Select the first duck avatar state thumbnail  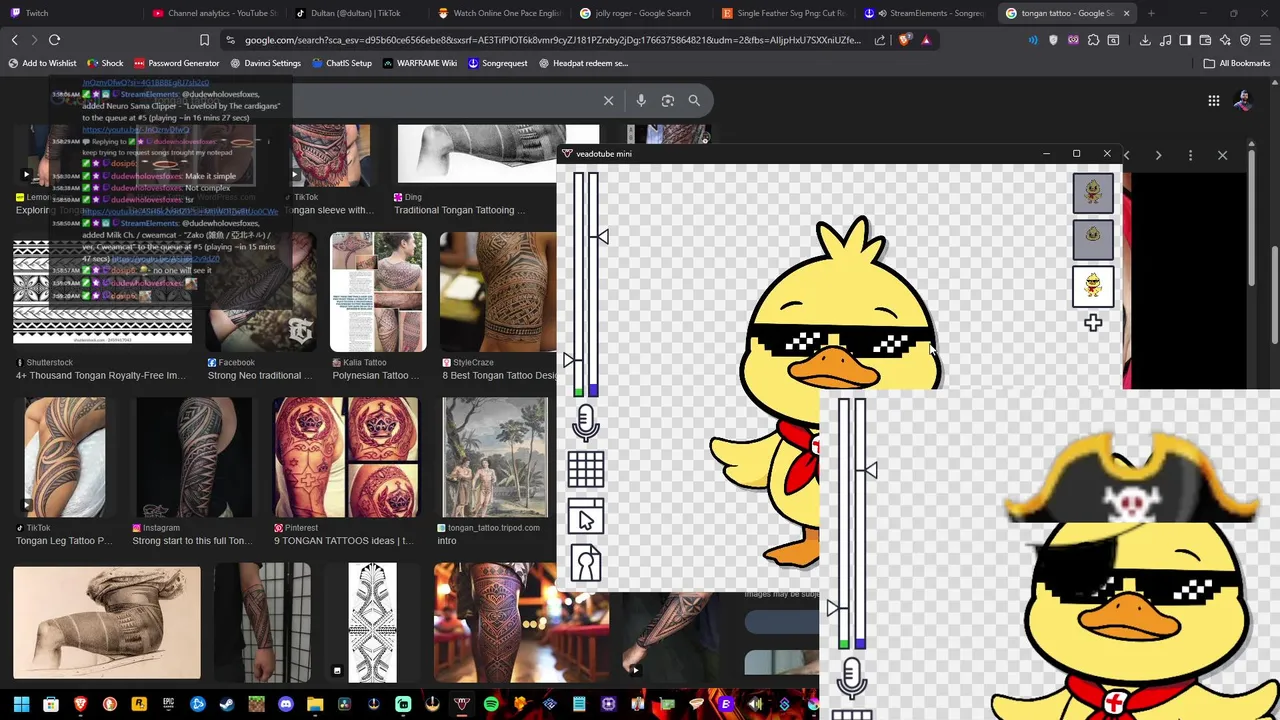(1093, 192)
